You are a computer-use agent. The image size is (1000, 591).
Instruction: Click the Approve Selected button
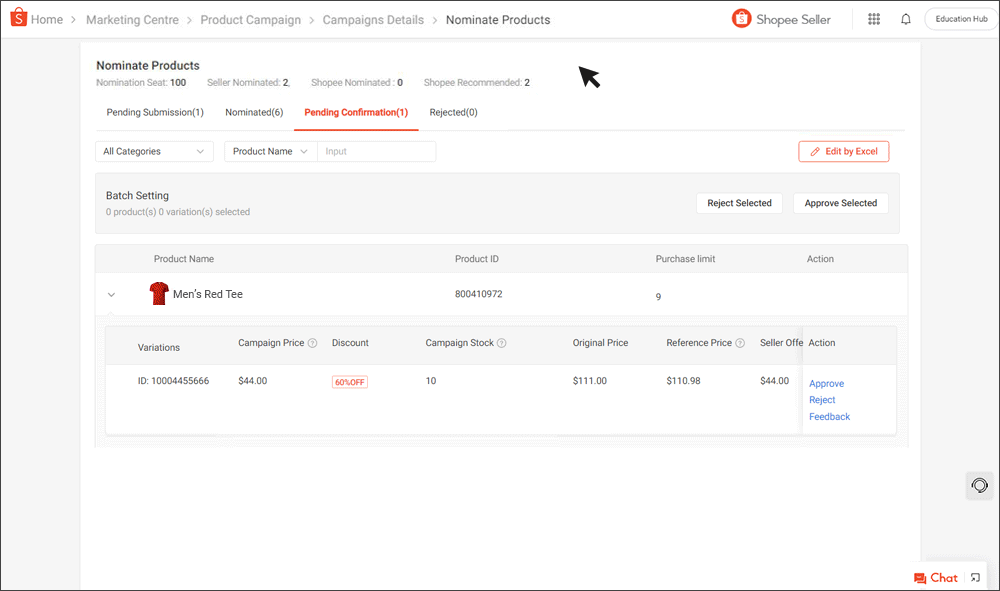coord(841,203)
